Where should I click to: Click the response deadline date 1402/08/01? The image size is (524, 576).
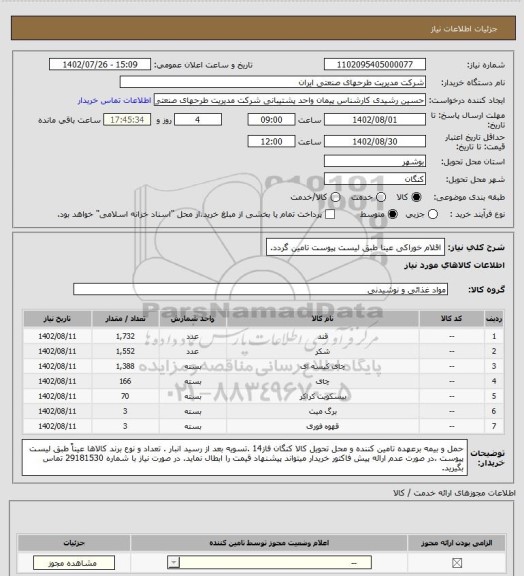(x=375, y=120)
